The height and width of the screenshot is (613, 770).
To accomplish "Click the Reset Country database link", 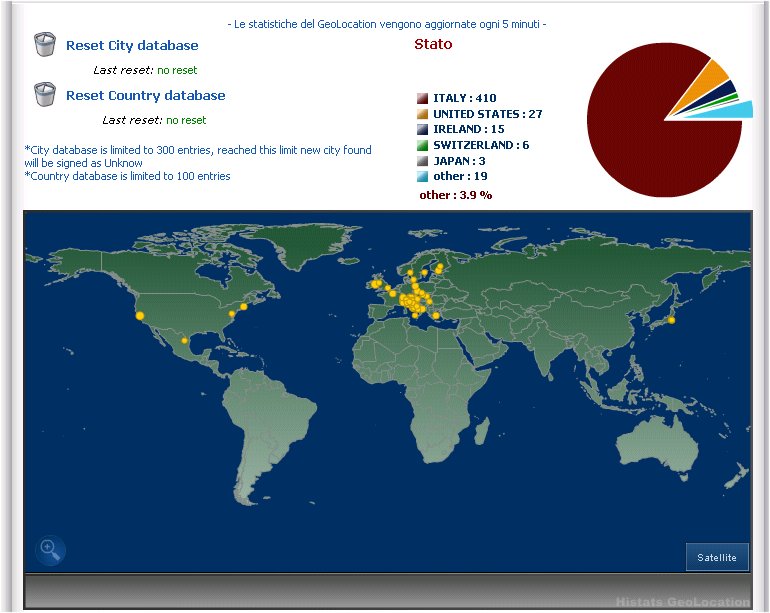I will click(145, 95).
